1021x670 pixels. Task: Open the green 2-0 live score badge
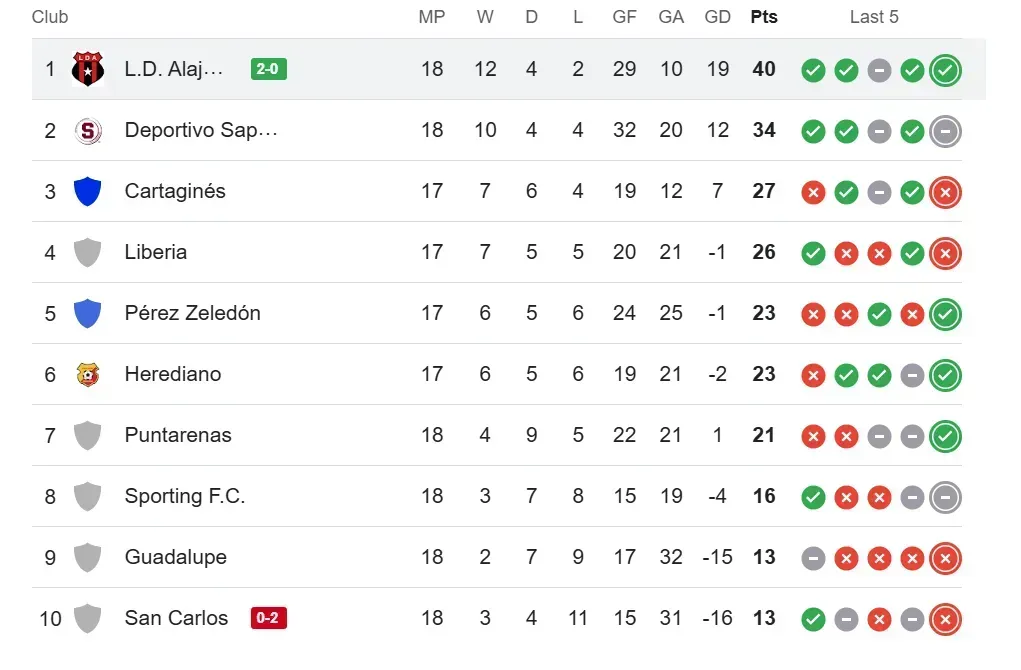point(269,69)
